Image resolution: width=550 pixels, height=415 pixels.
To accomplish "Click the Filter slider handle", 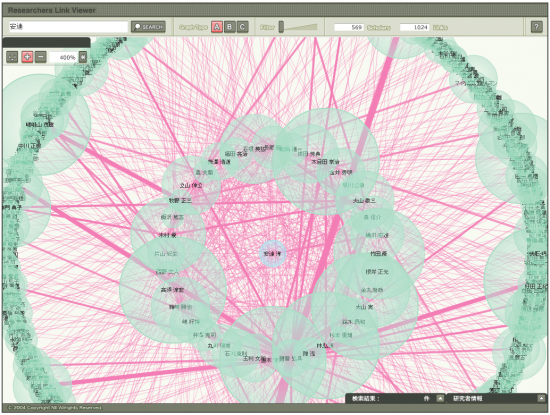I will tap(281, 27).
